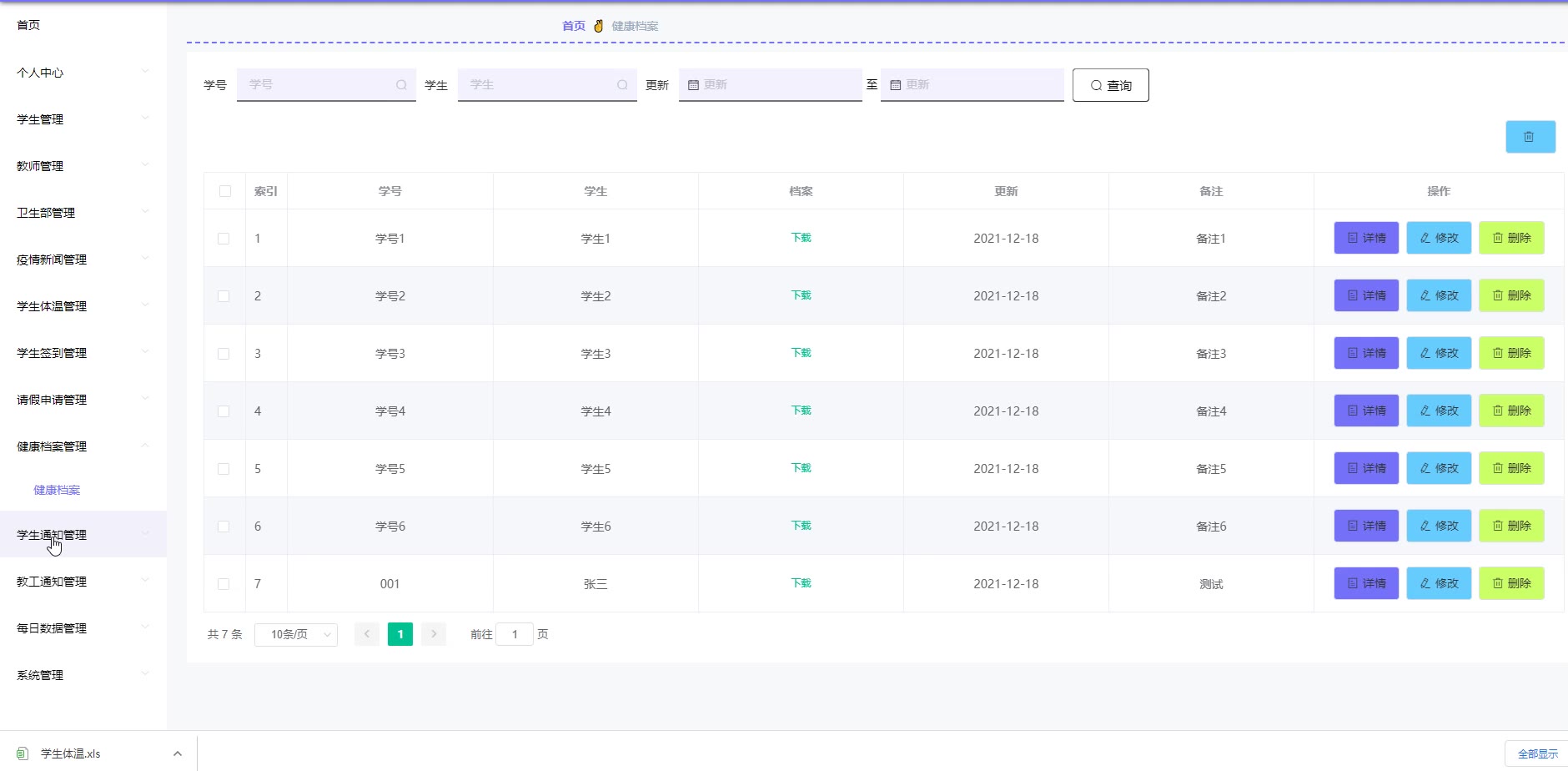Viewport: 1568px width, 771px height.
Task: Toggle the select-all checkbox in table header
Action: pyautogui.click(x=225, y=191)
